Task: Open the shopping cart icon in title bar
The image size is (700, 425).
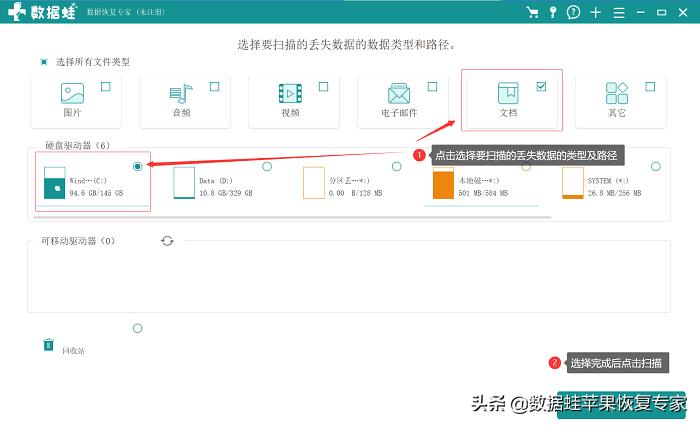Action: click(532, 12)
